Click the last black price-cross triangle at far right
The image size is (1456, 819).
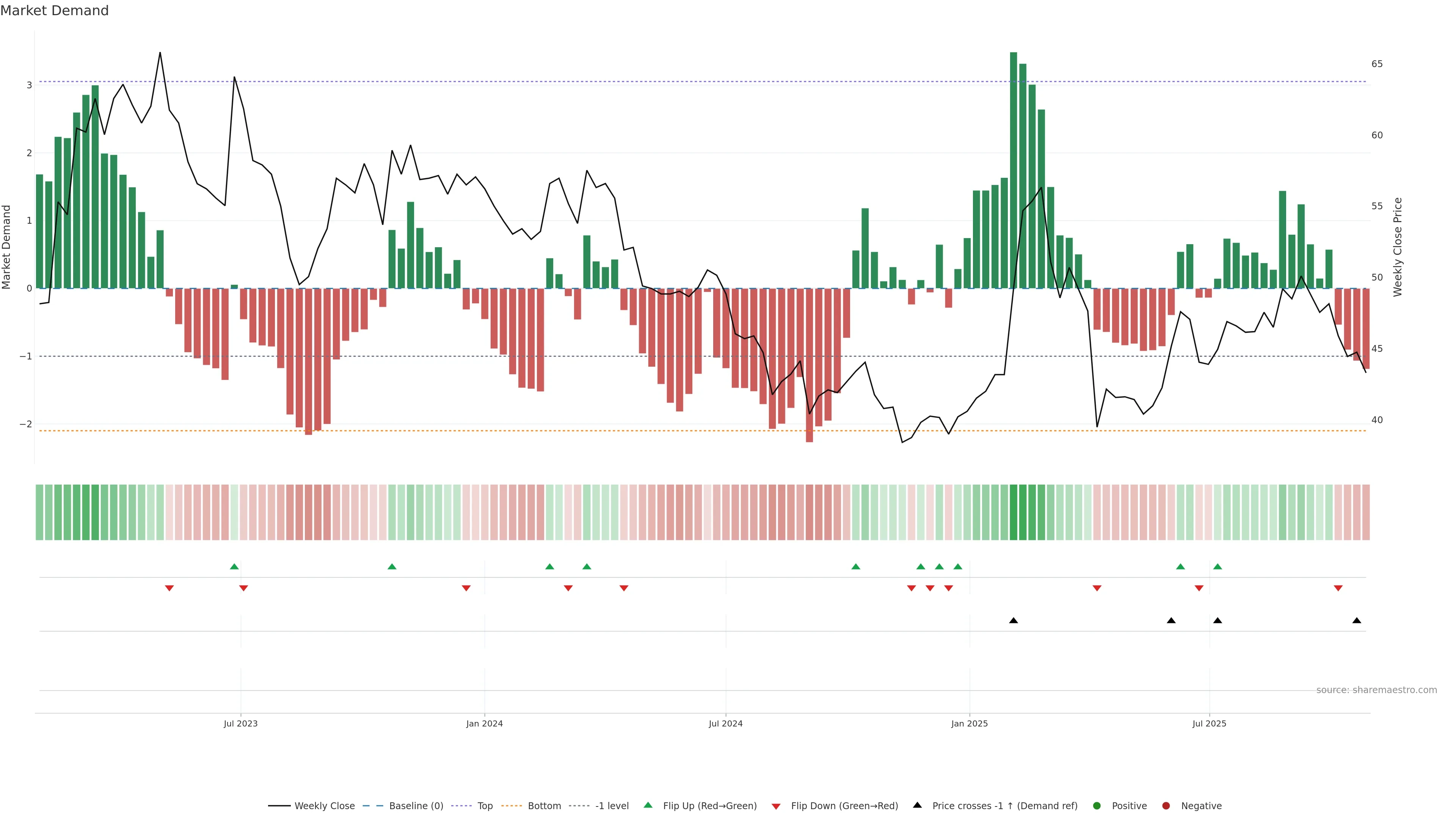[x=1357, y=621]
